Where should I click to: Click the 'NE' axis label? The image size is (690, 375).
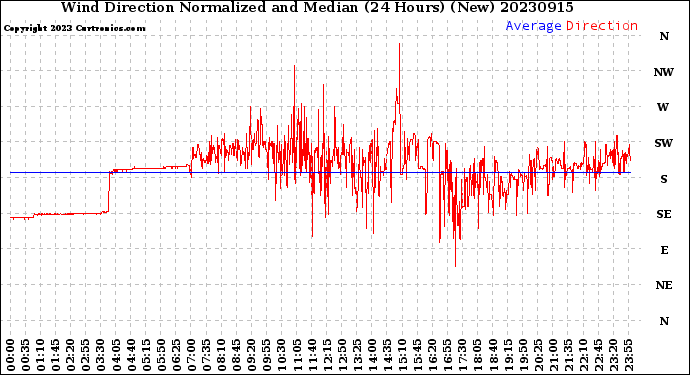tap(664, 286)
